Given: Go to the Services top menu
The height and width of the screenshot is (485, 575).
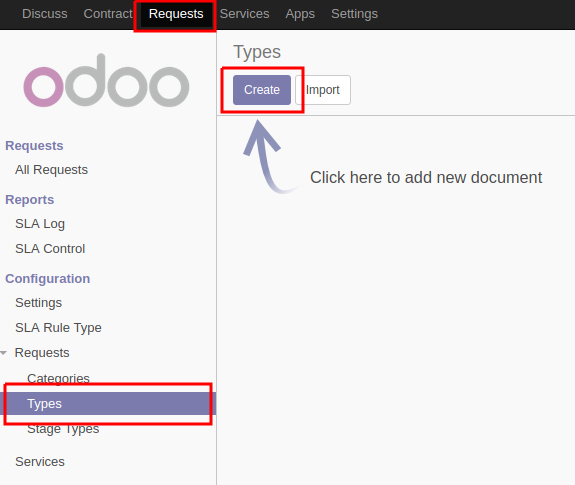Looking at the screenshot, I should (245, 14).
